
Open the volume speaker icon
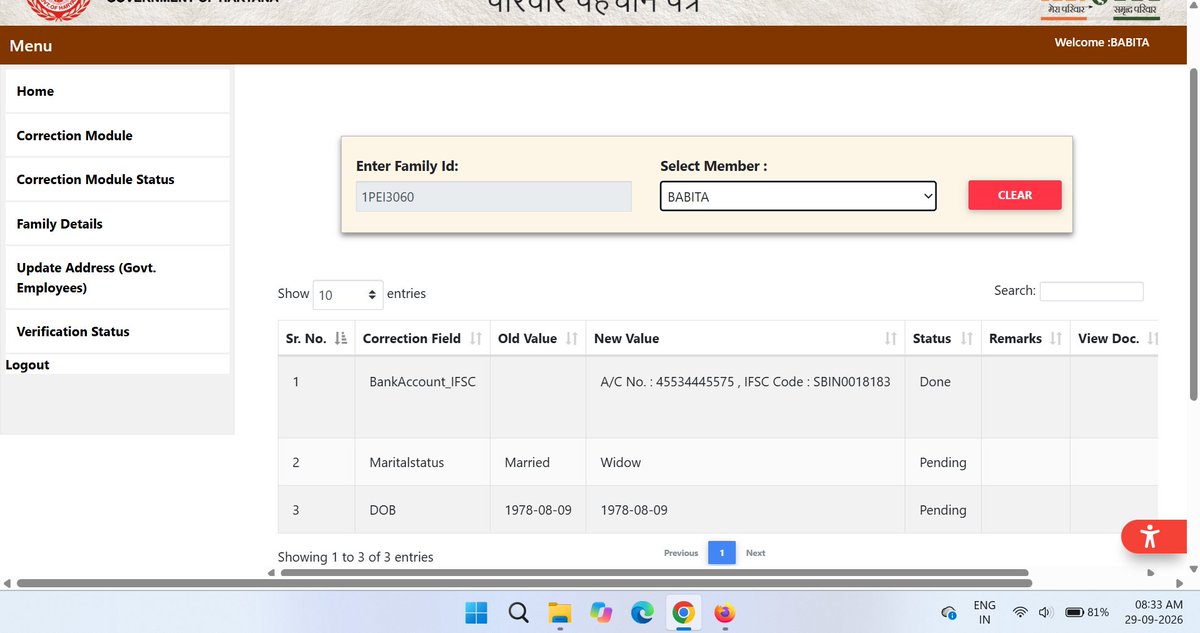click(x=1045, y=612)
